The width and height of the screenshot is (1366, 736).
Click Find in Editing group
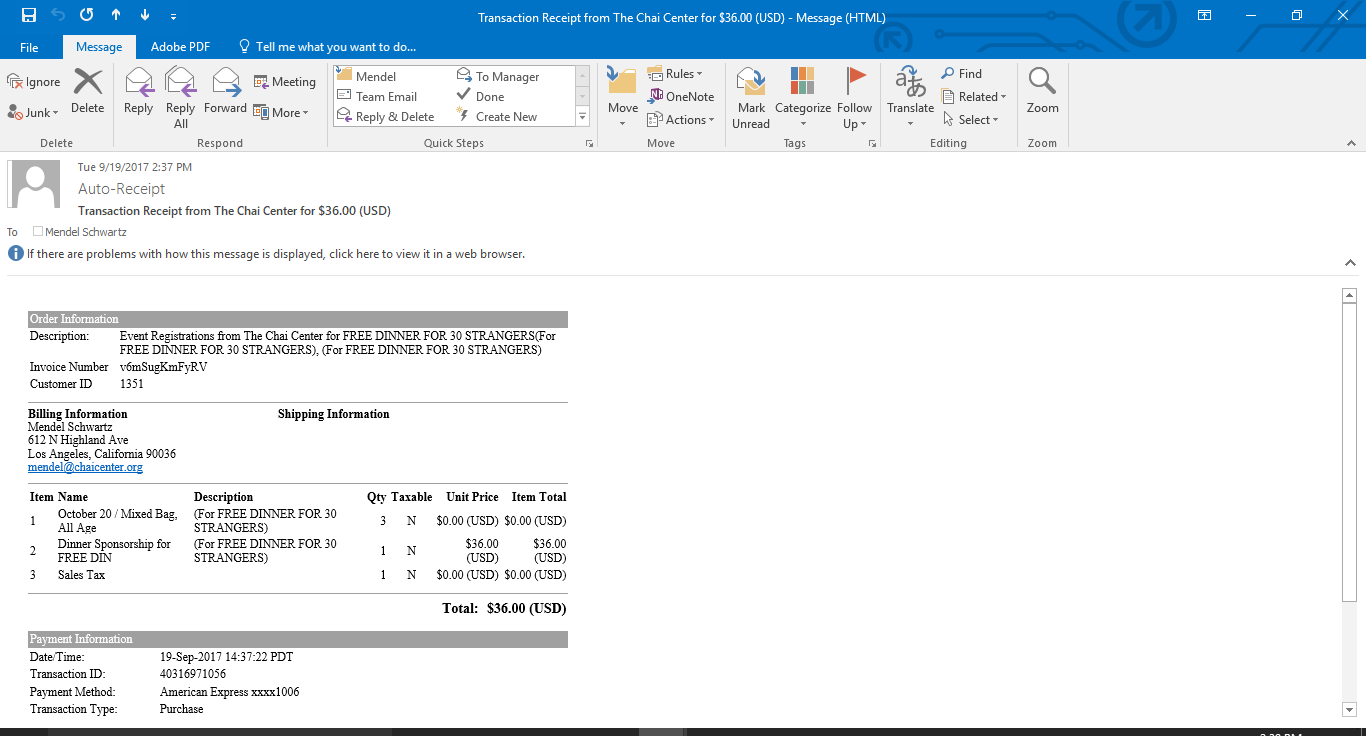pyautogui.click(x=962, y=74)
